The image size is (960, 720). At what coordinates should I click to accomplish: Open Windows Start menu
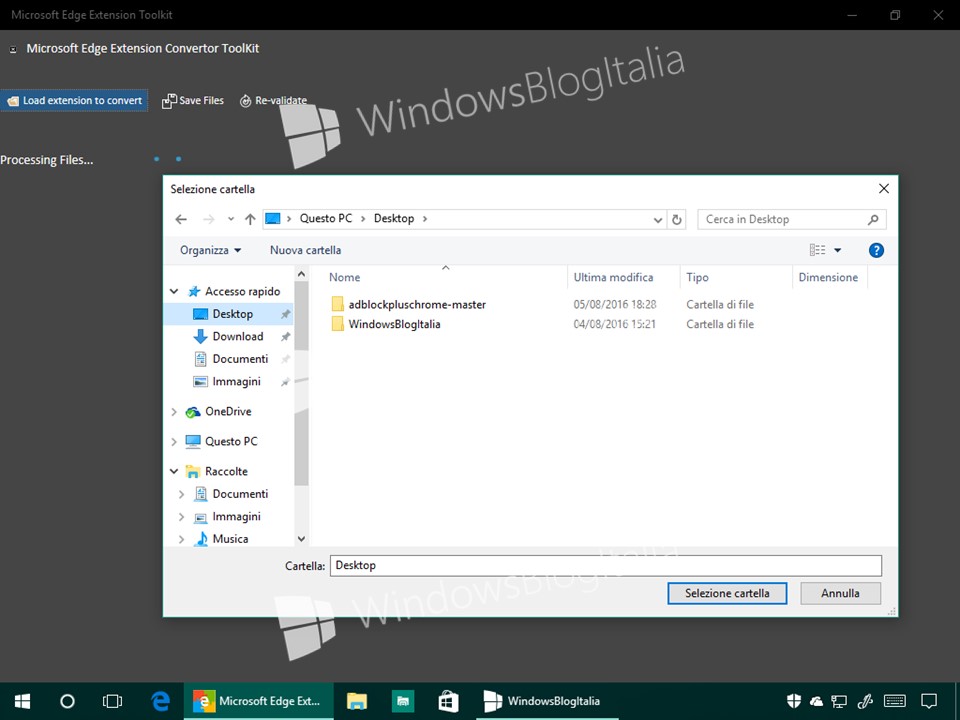coord(23,702)
